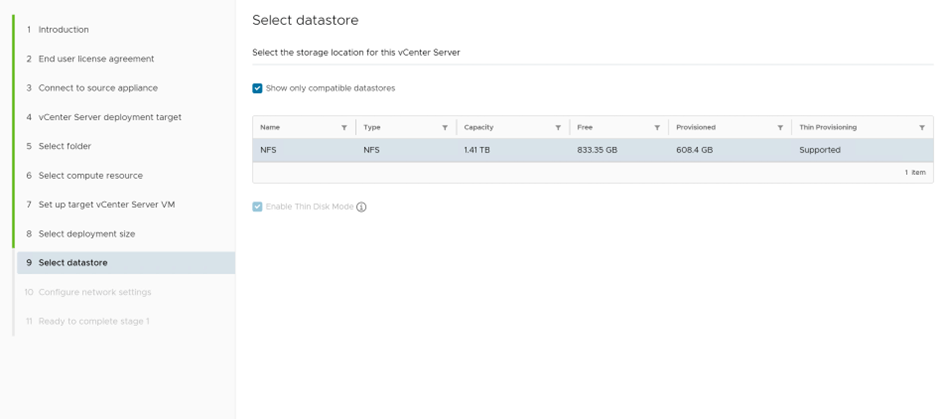Sort the table by Capacity header
940x419 pixels.
click(478, 128)
